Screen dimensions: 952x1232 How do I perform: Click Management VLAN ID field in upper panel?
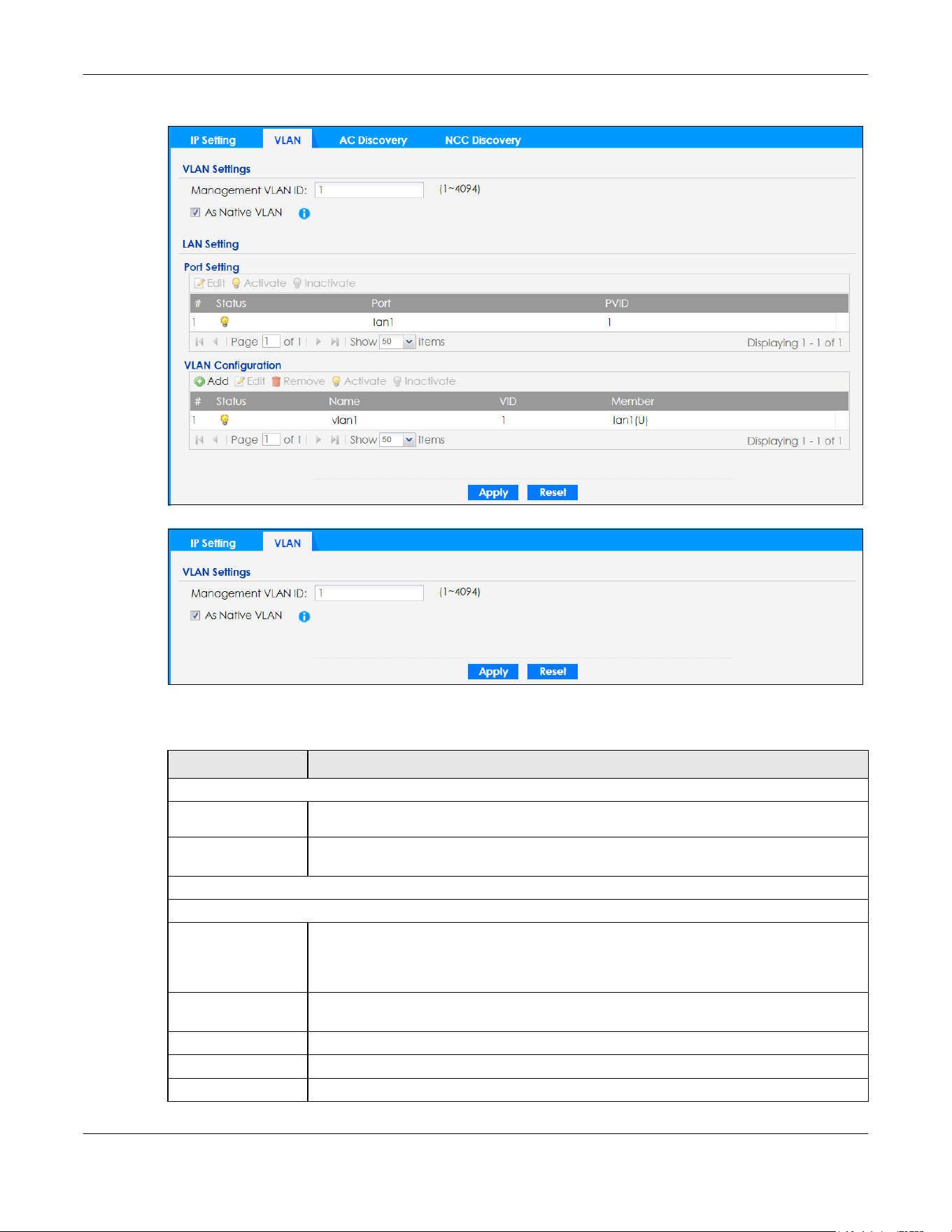tap(369, 190)
